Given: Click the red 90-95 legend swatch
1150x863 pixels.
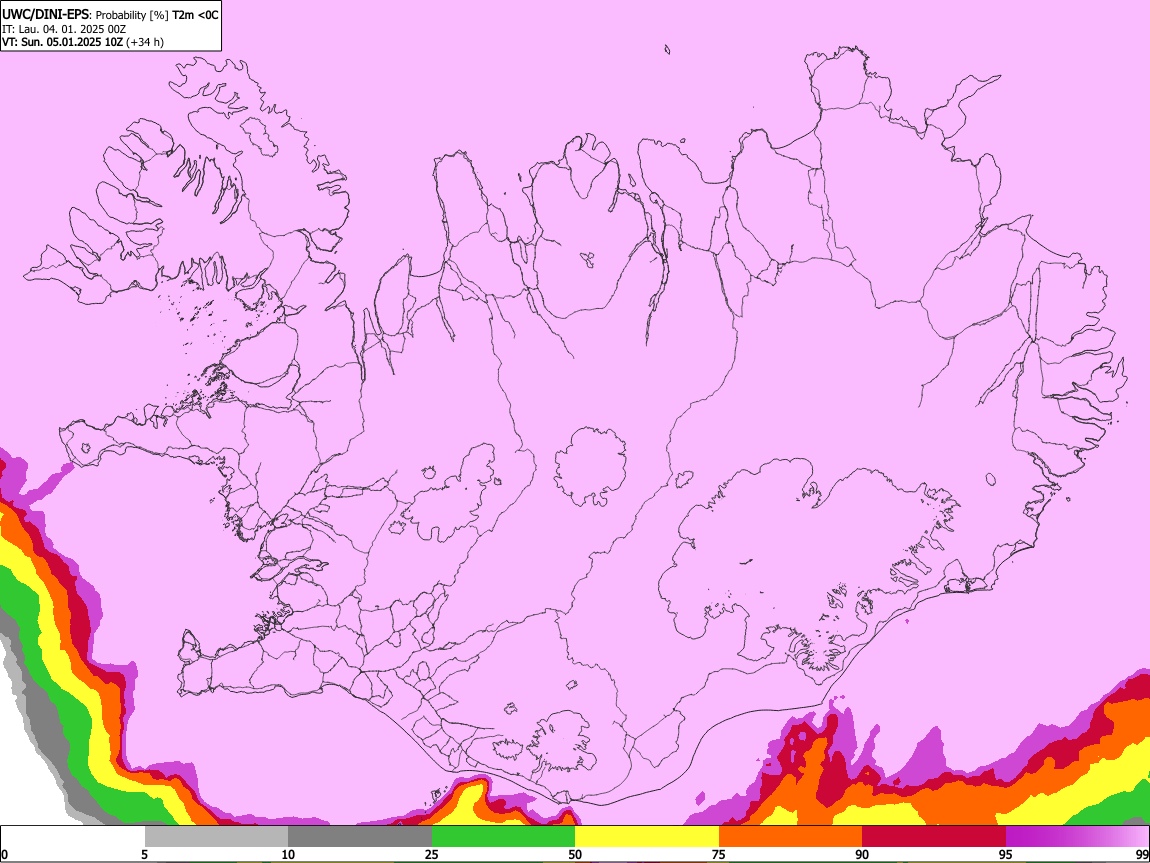Looking at the screenshot, I should 934,837.
